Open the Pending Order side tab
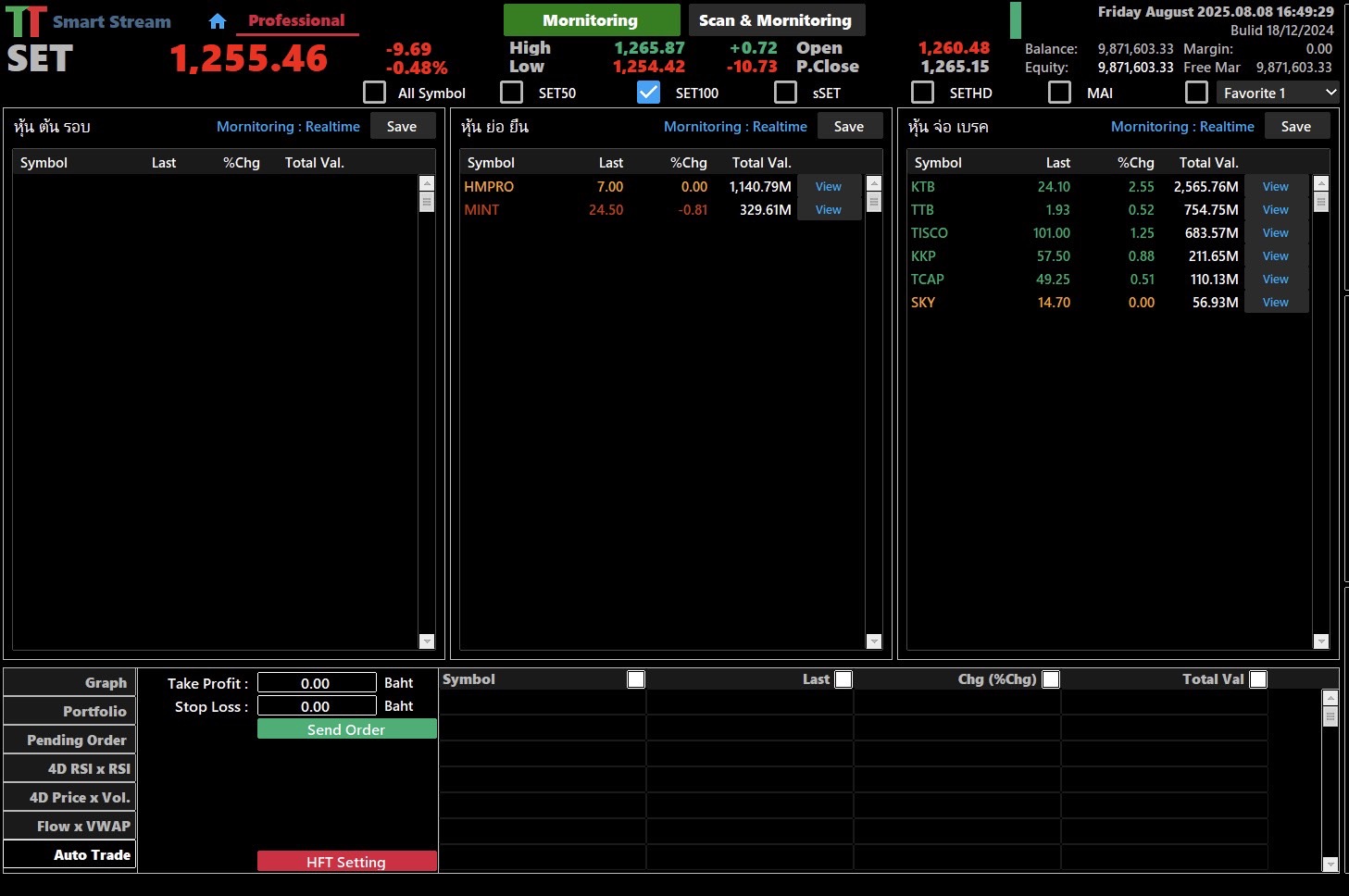The image size is (1349, 896). [x=69, y=740]
